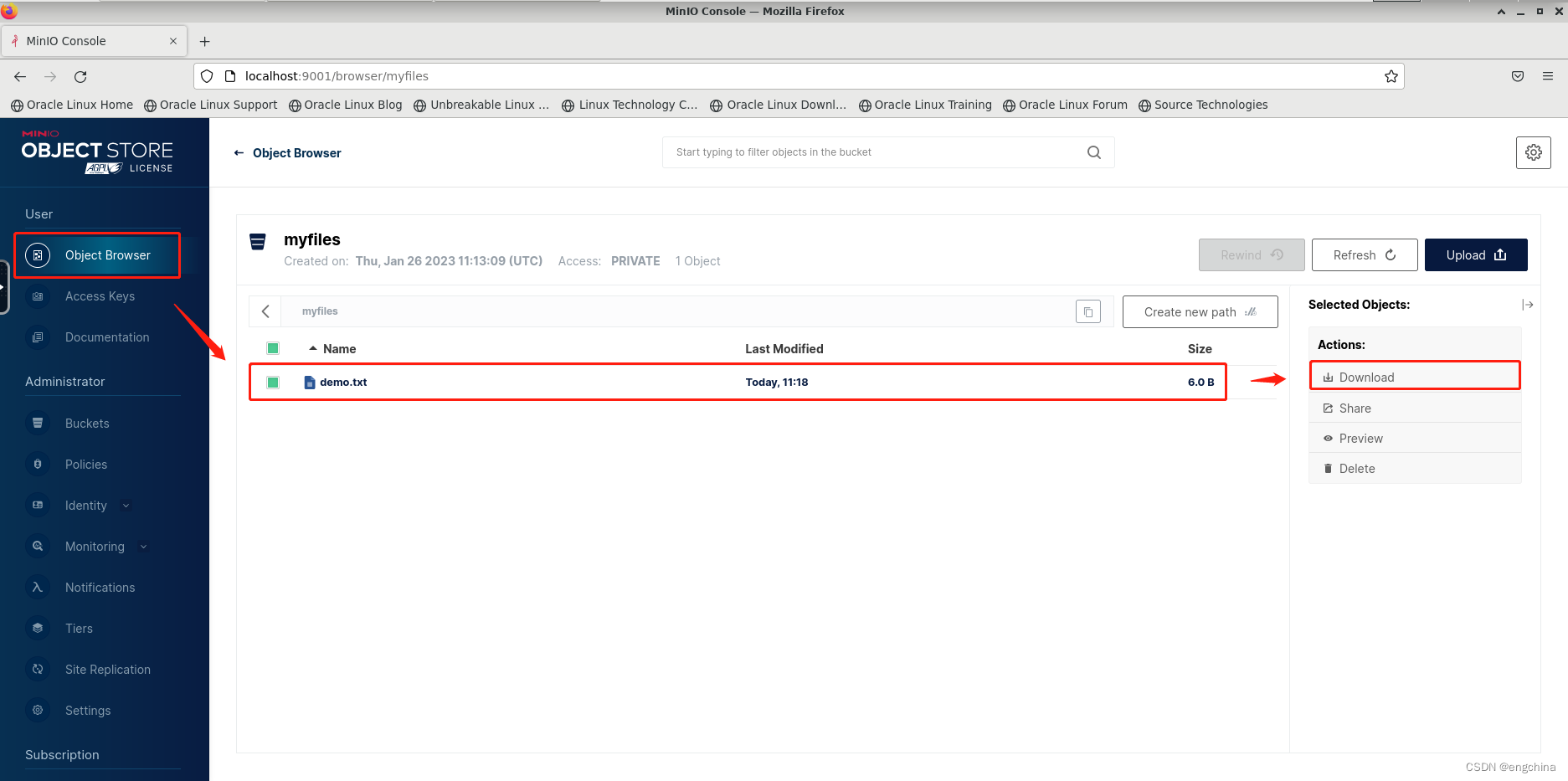Click the Object Browser sidebar icon
1568x781 pixels.
38,255
